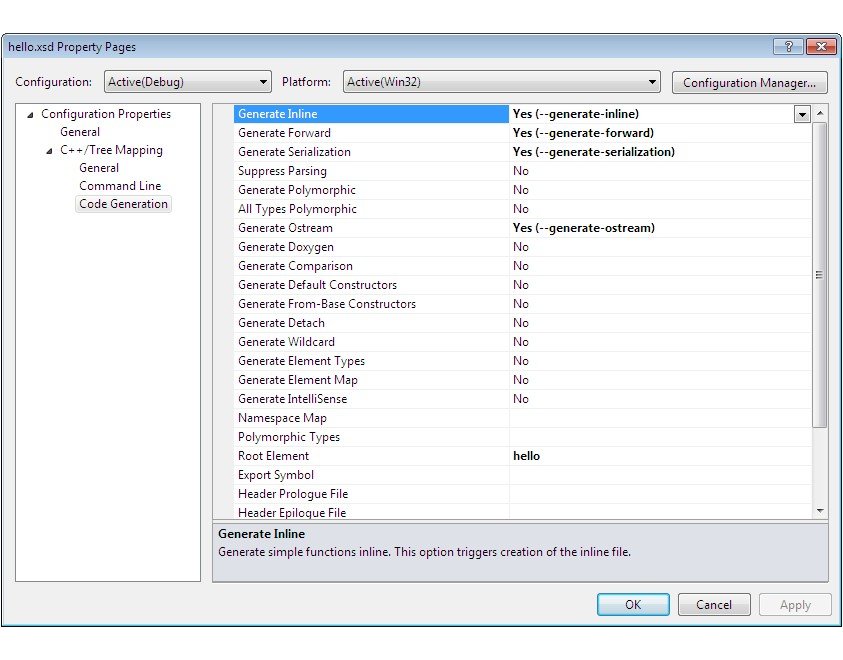Click the scrollbar up arrow in property grid
Viewport: 843px width, 660px height.
click(x=820, y=114)
